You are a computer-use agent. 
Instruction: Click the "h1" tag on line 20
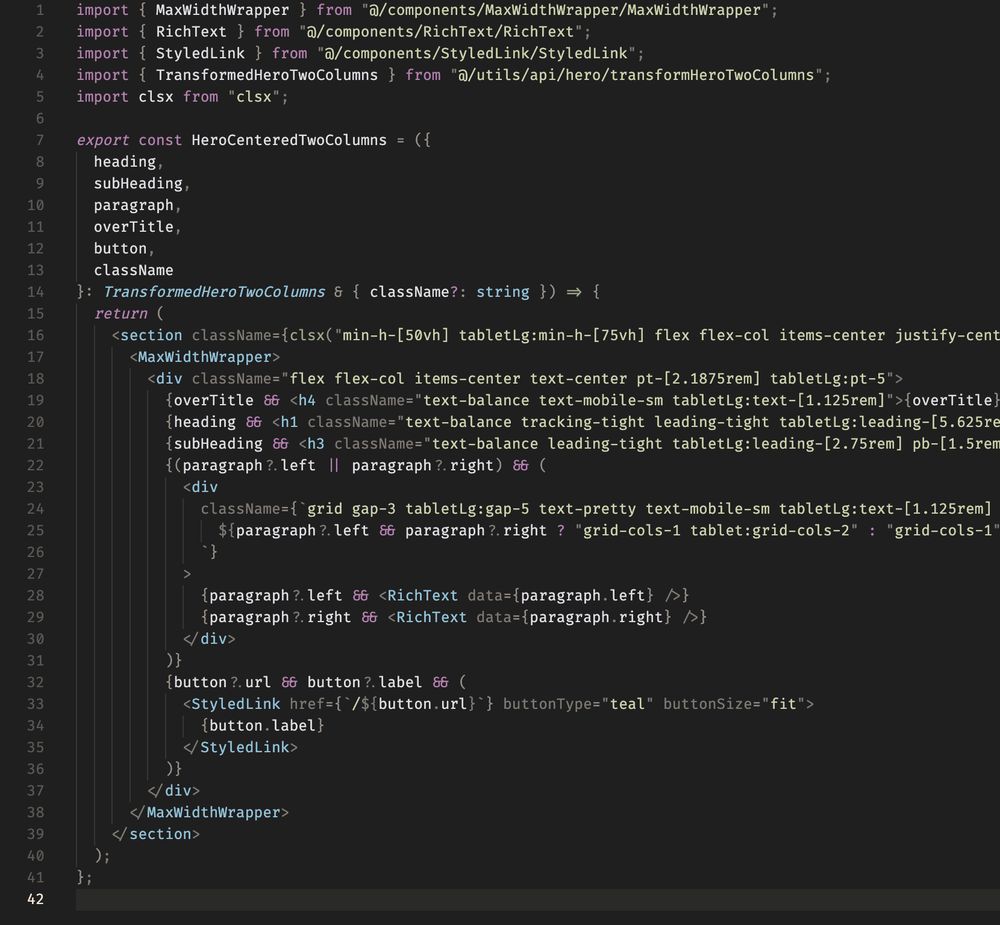click(x=289, y=422)
